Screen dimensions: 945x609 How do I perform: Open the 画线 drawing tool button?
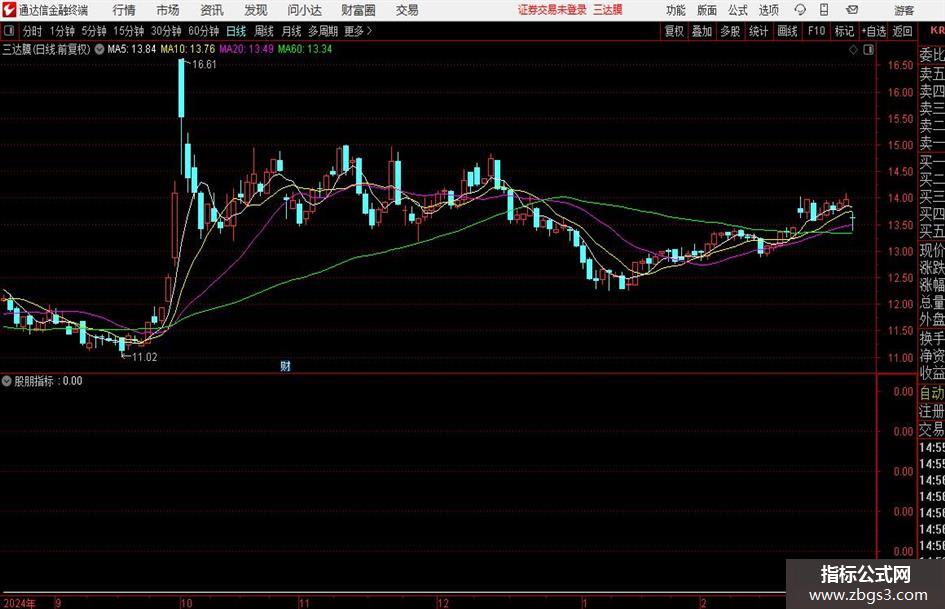coord(788,31)
